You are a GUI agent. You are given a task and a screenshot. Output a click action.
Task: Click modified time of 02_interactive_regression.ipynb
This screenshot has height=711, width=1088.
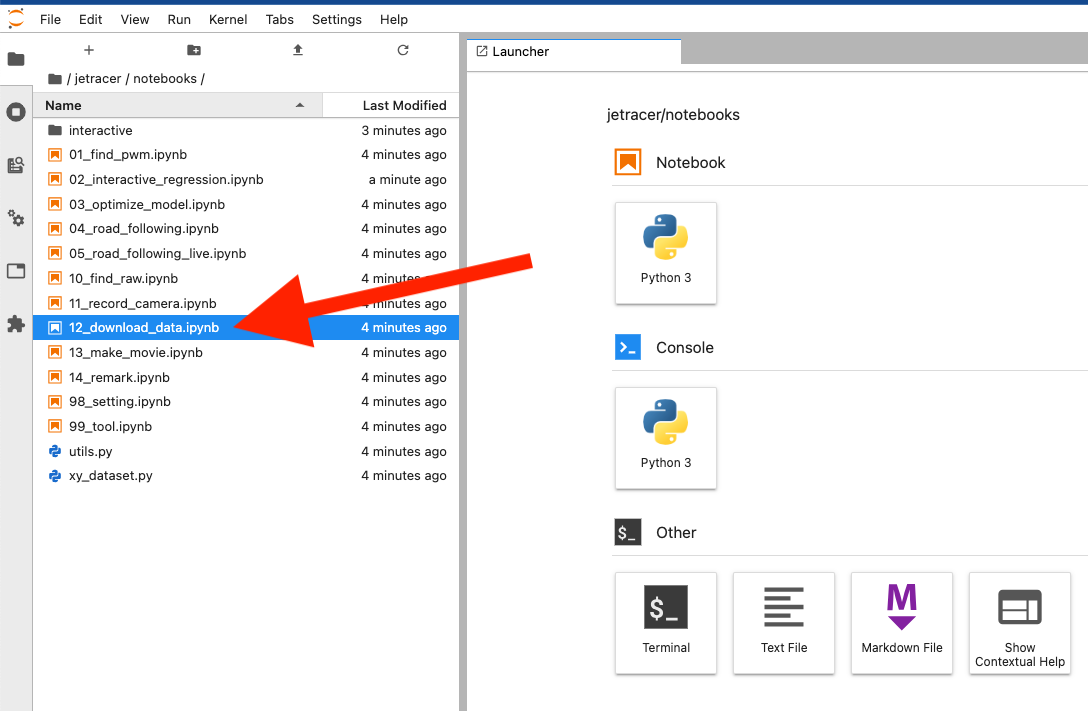pos(407,180)
